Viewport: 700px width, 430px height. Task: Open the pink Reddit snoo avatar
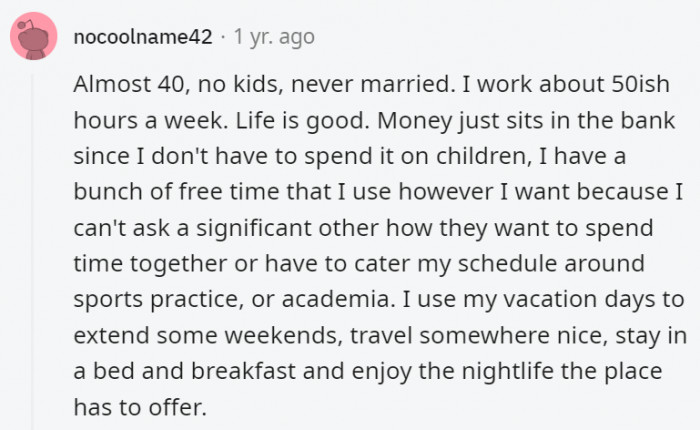point(34,36)
